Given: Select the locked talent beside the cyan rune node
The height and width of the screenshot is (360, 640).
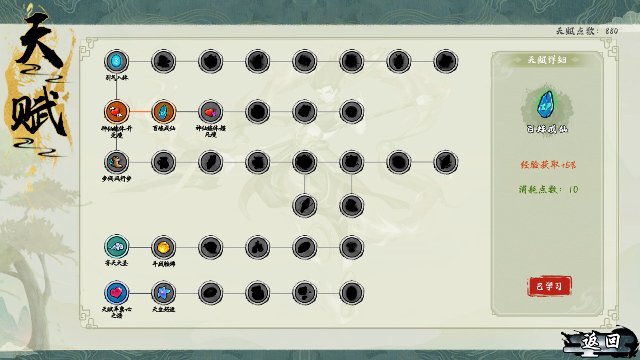Looking at the screenshot, I should tap(164, 62).
